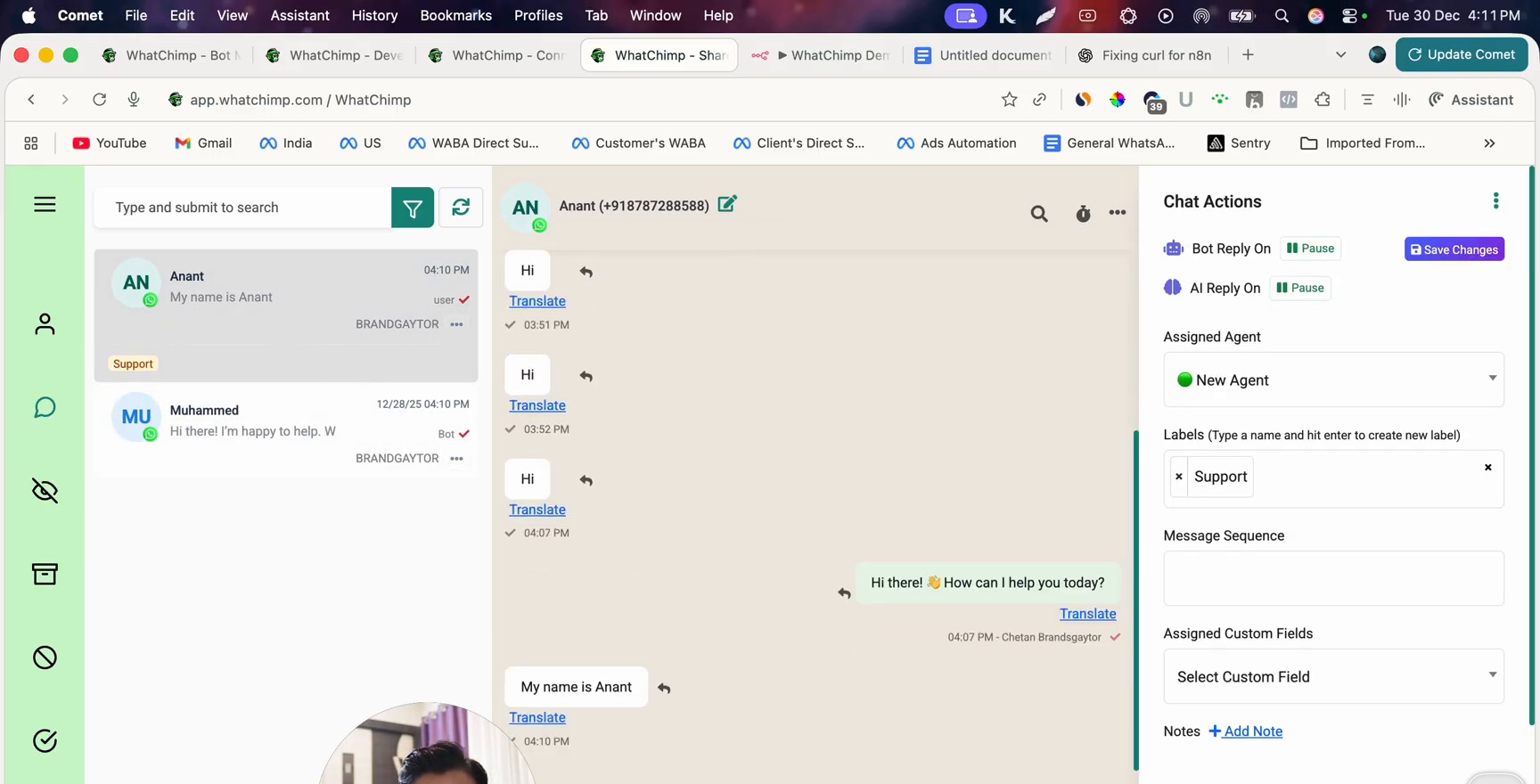Click the stopwatch timer icon in chat header

pyautogui.click(x=1083, y=214)
